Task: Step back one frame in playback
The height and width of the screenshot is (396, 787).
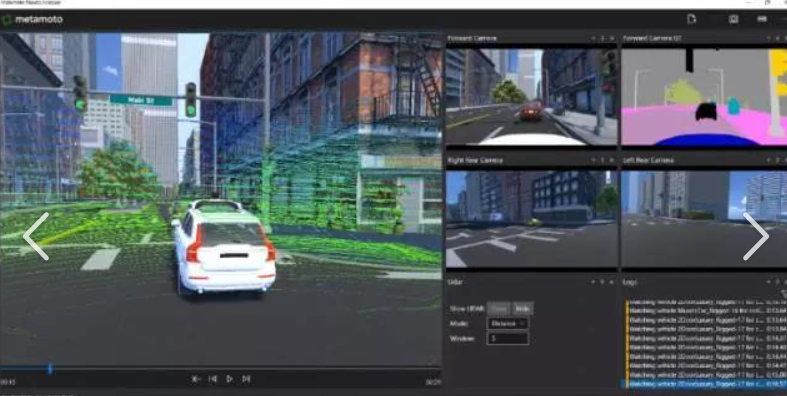Action: pyautogui.click(x=213, y=379)
